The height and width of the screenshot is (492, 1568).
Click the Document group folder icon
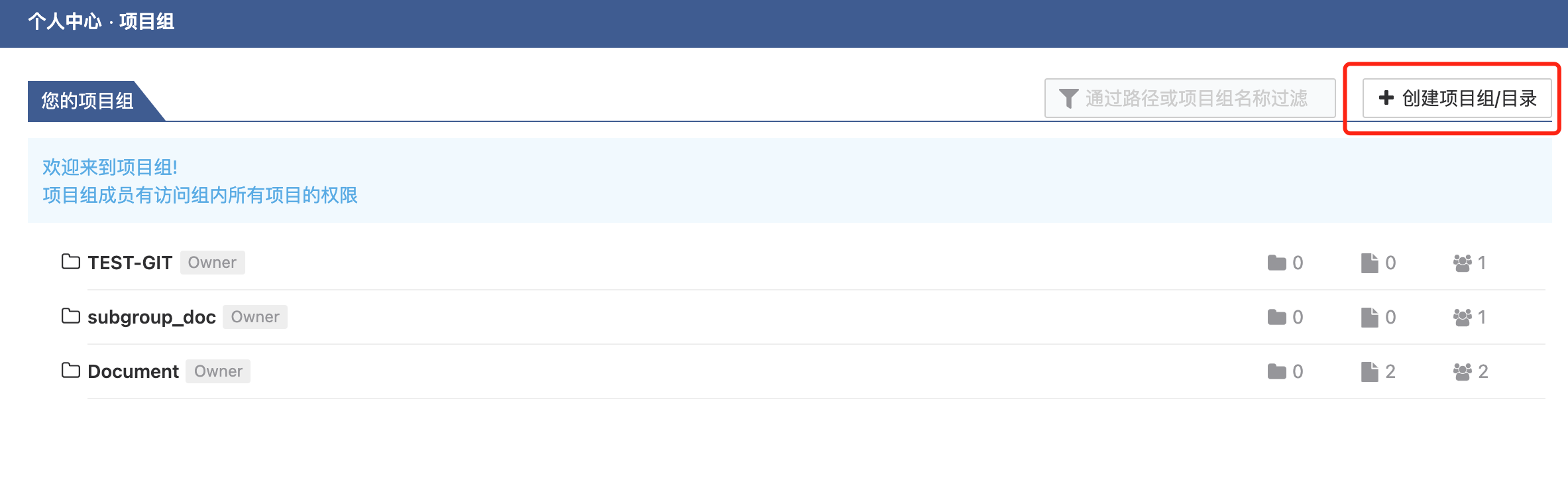click(70, 371)
